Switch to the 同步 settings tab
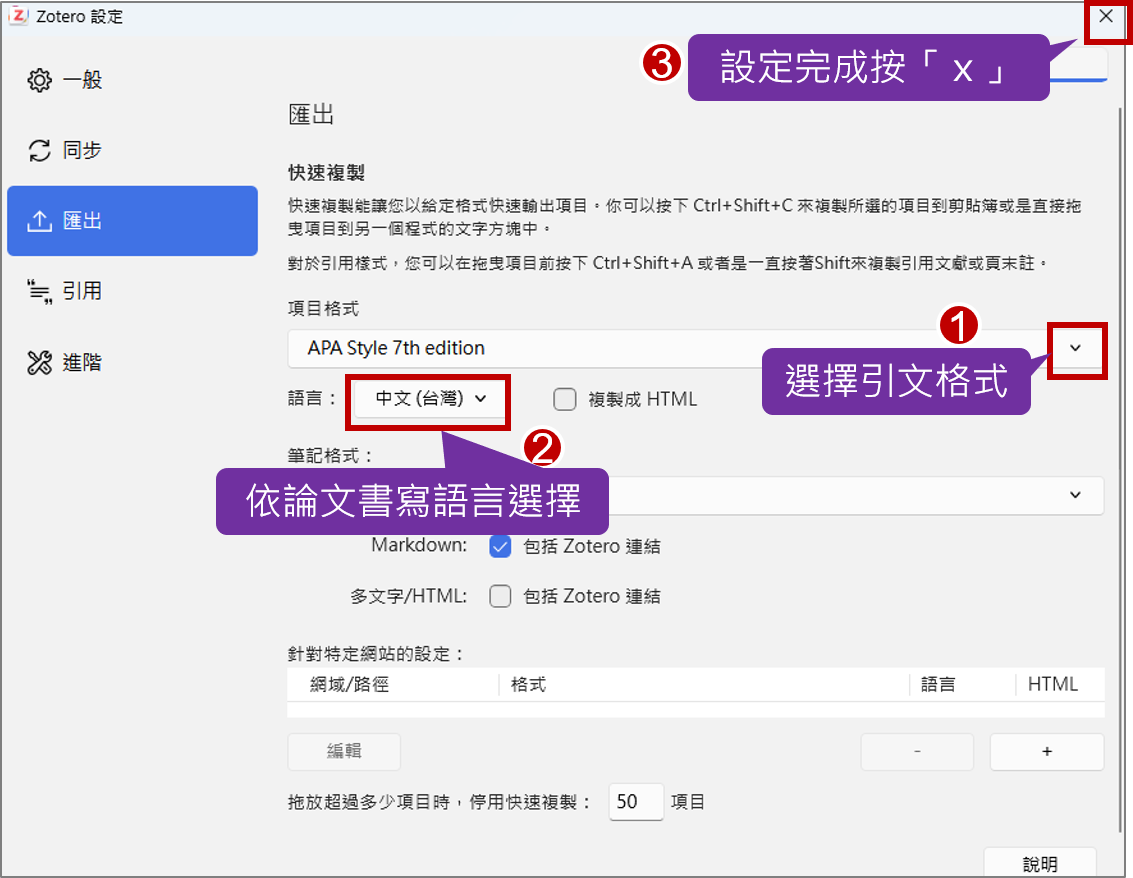 (x=82, y=151)
